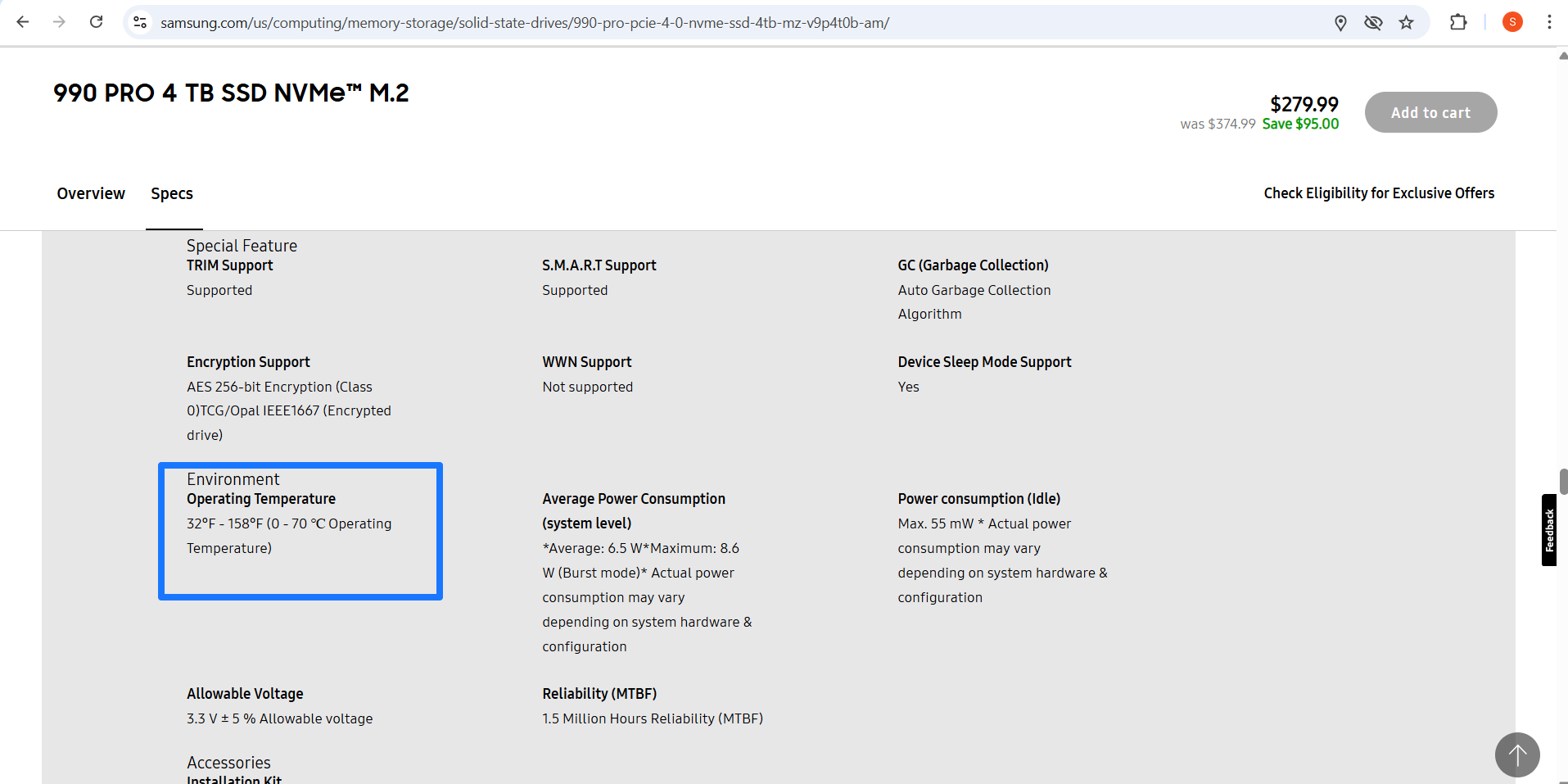This screenshot has width=1568, height=784.
Task: Click the 'Save $95.00' discount text
Action: [1300, 124]
